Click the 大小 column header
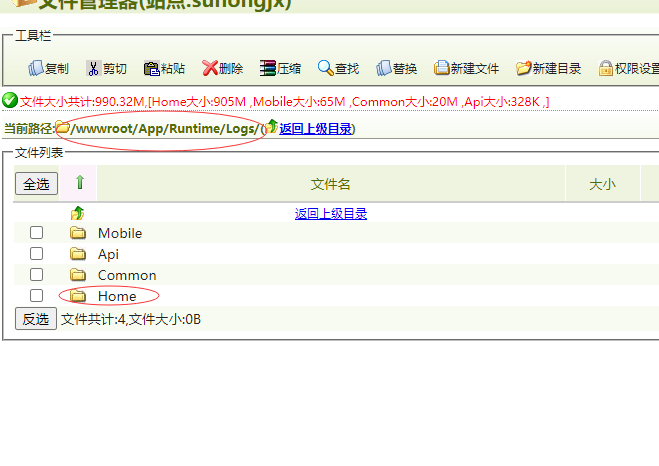This screenshot has height=466, width=659. click(602, 184)
